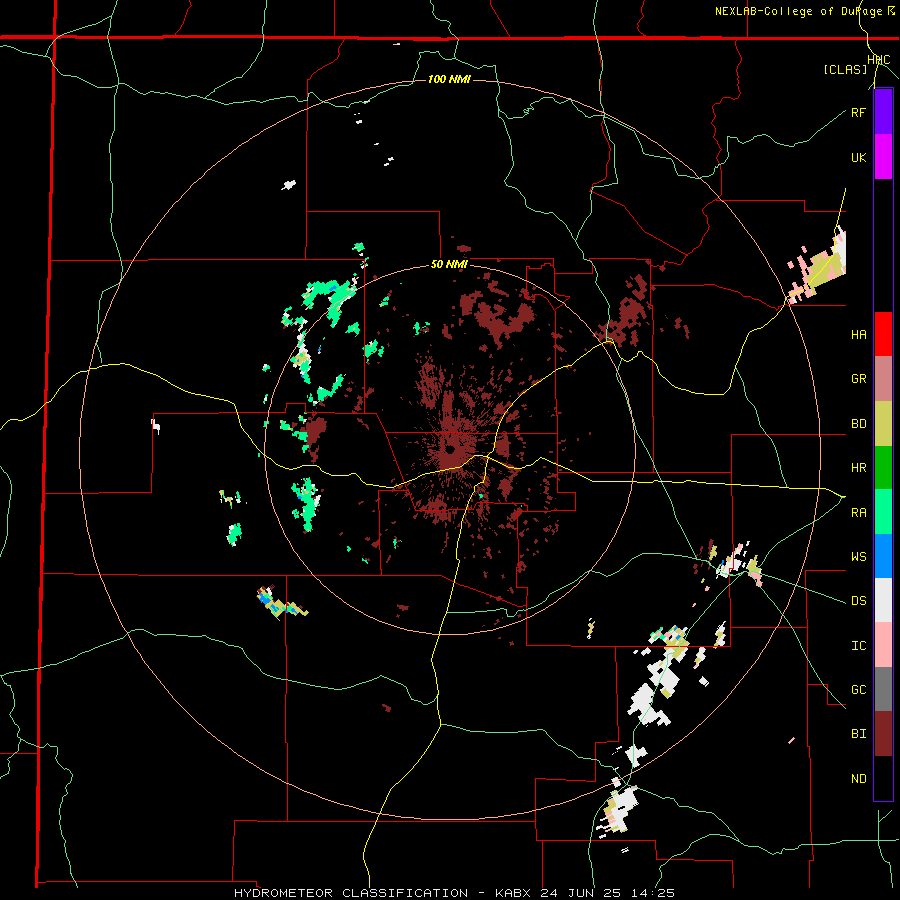Click the WS legend label
This screenshot has width=900, height=900.
point(858,557)
